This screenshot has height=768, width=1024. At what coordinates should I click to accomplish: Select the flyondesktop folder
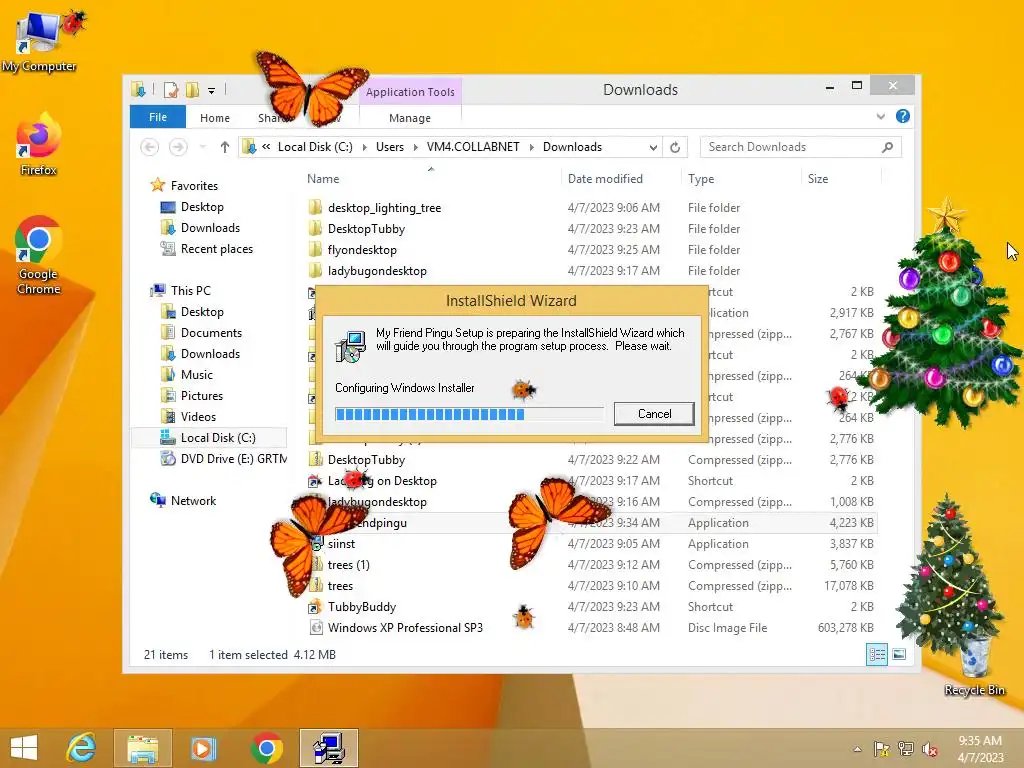(x=362, y=249)
